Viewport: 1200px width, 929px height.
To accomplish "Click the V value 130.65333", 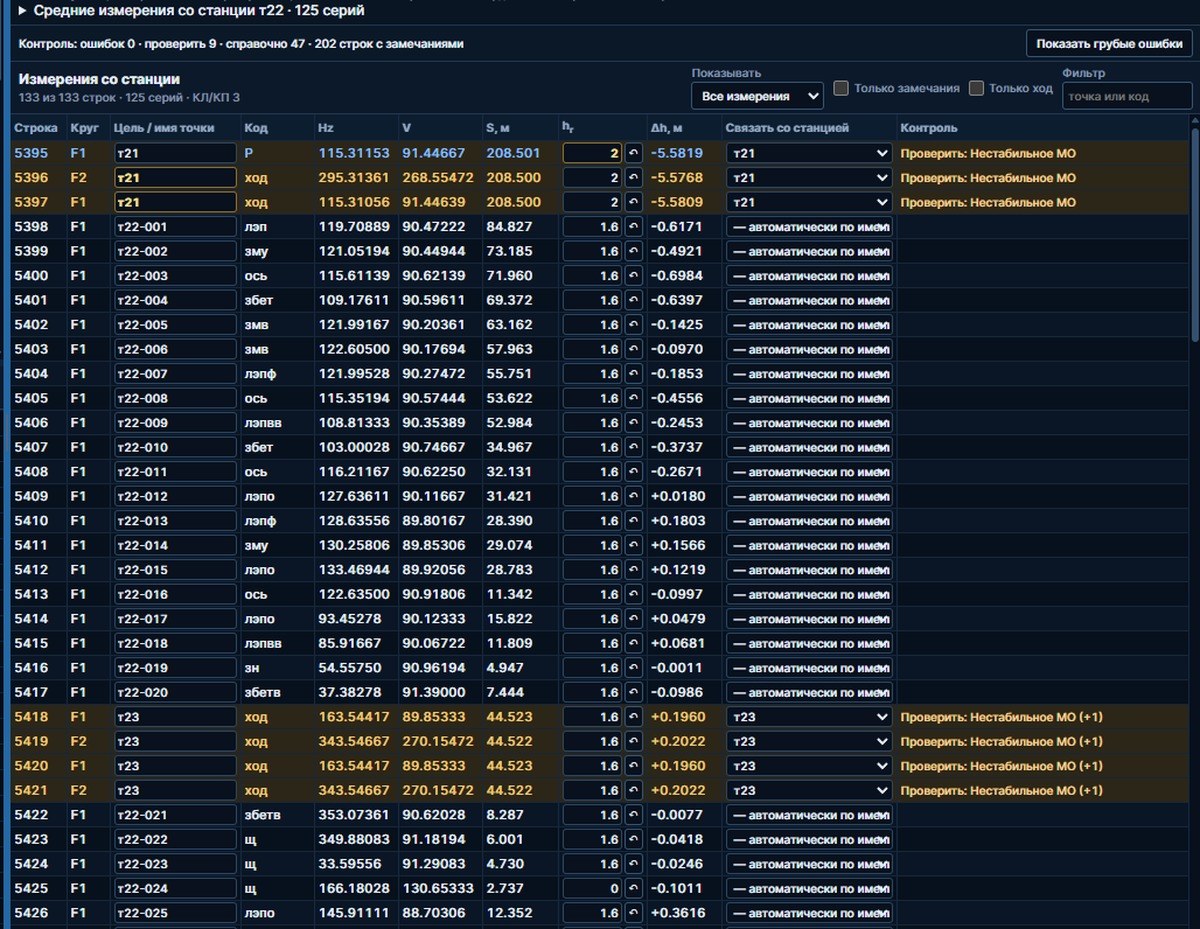I will 438,889.
